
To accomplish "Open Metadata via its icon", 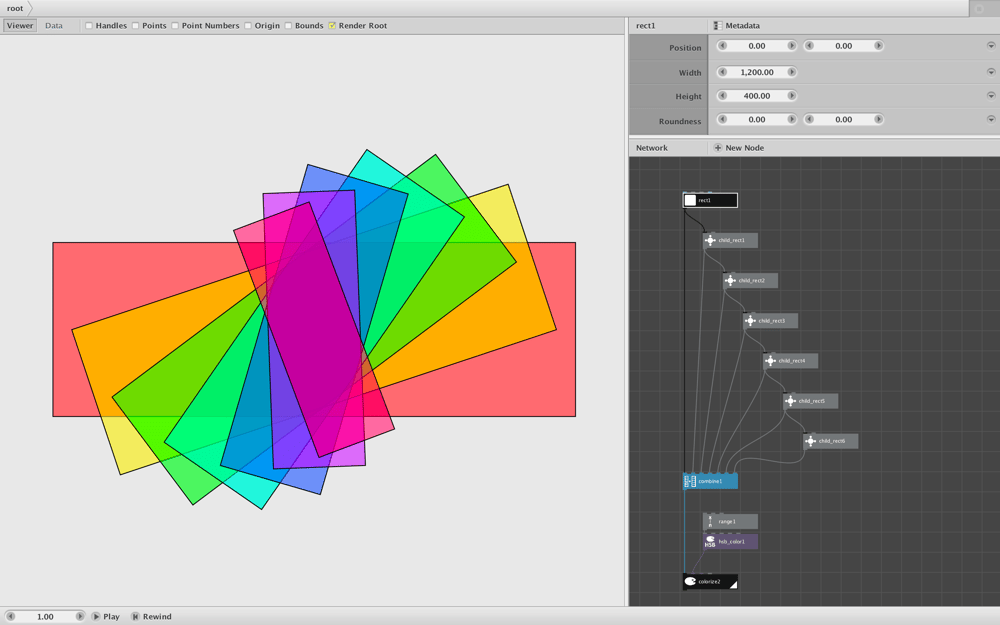I will point(717,26).
